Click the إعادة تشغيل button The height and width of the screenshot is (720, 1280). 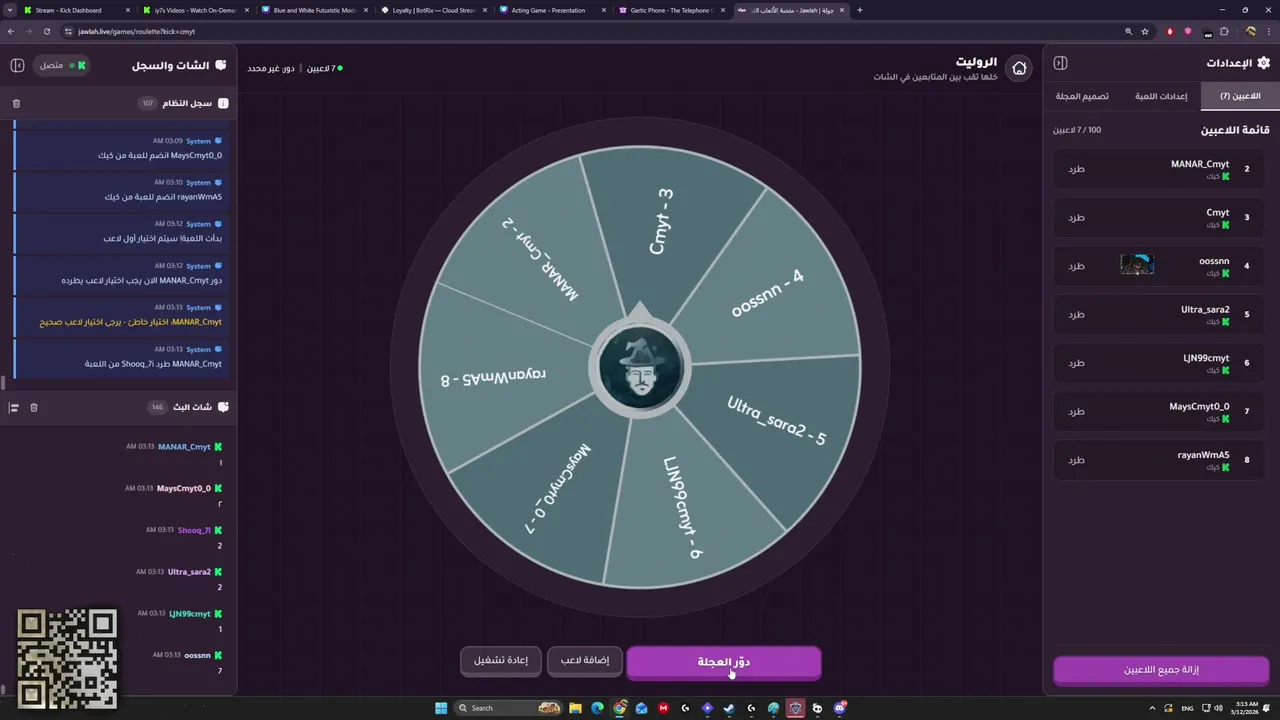click(x=501, y=661)
